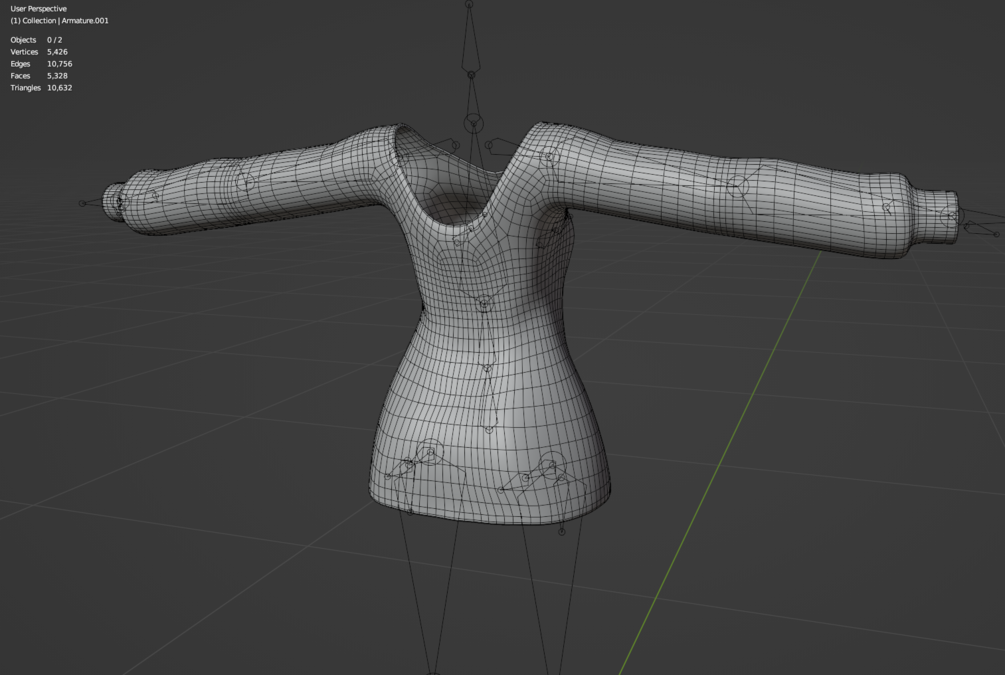Viewport: 1005px width, 675px height.
Task: Select the head bone above the collar
Action: click(x=470, y=38)
